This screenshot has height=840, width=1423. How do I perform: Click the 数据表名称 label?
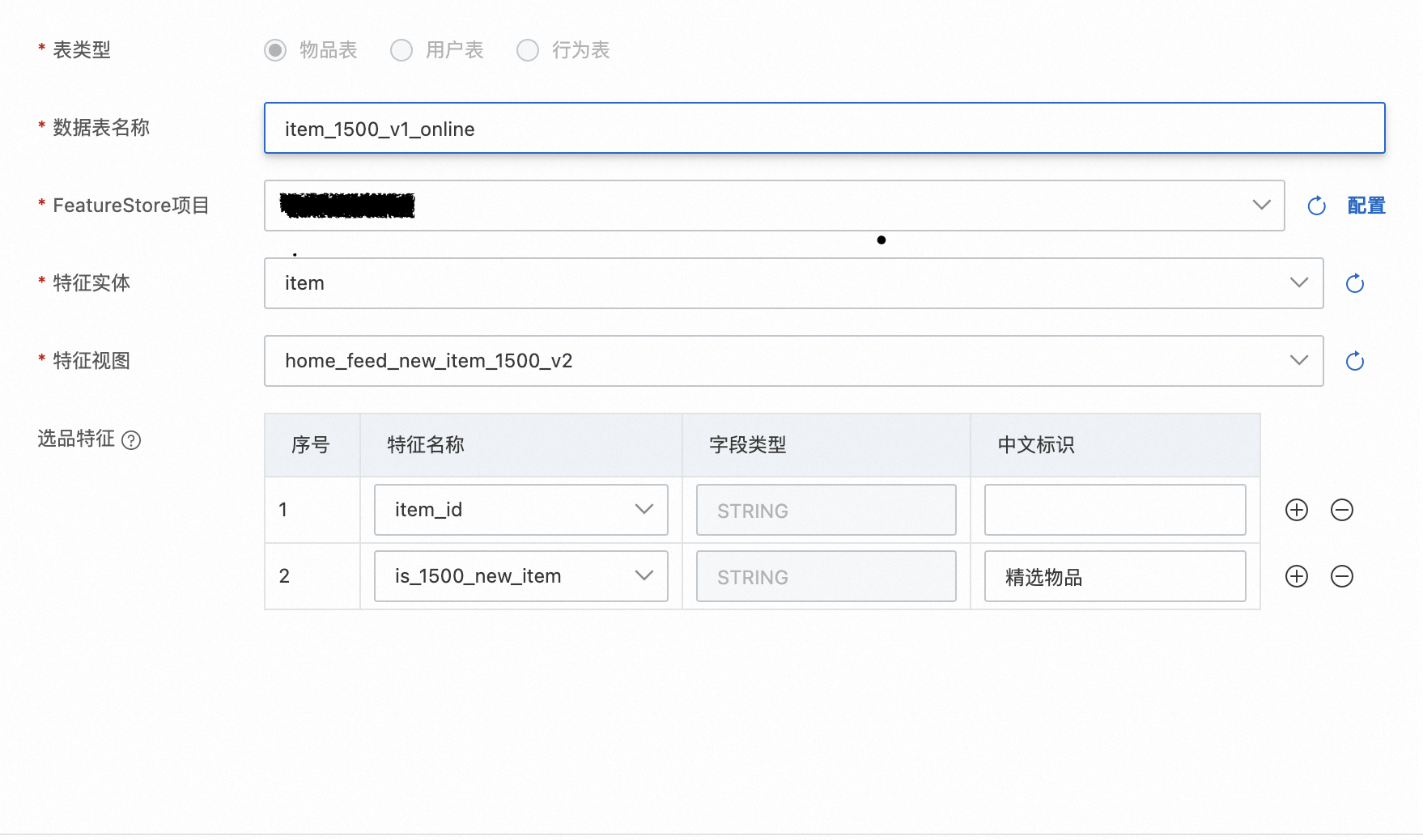tap(101, 128)
